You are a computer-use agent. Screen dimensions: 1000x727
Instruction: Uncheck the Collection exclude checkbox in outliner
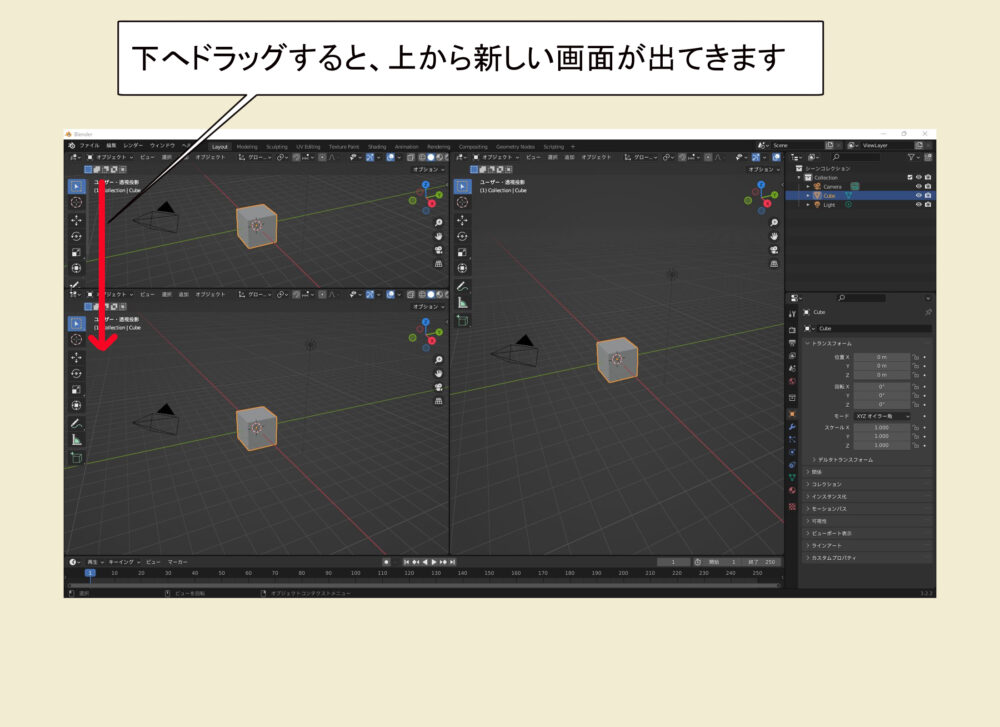(x=909, y=177)
